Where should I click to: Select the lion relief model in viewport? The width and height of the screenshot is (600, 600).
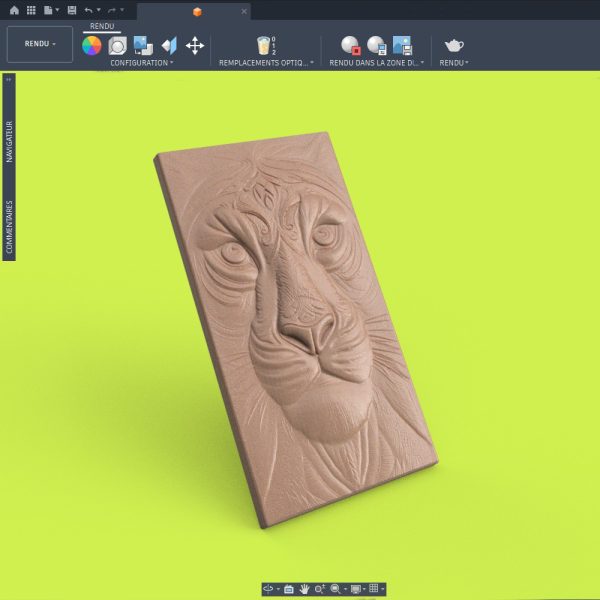click(296, 329)
